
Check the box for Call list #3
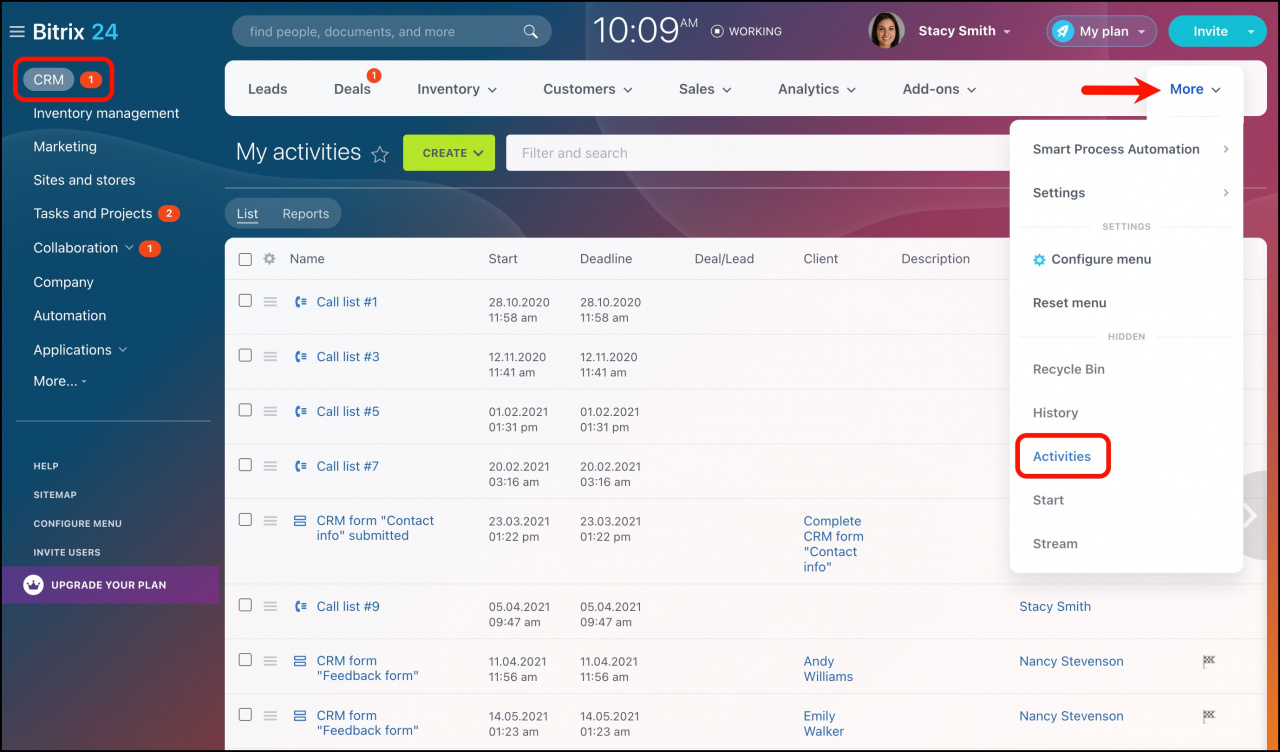[245, 355]
